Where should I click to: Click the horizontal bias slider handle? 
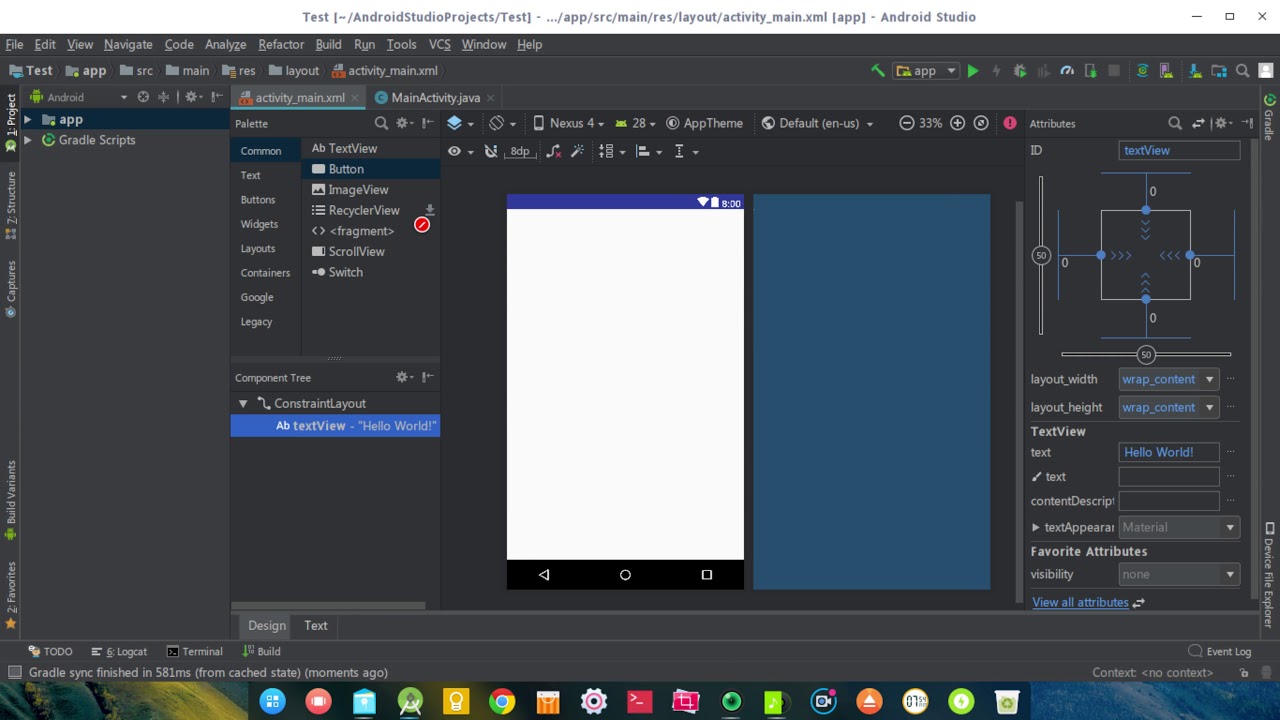coord(1146,354)
